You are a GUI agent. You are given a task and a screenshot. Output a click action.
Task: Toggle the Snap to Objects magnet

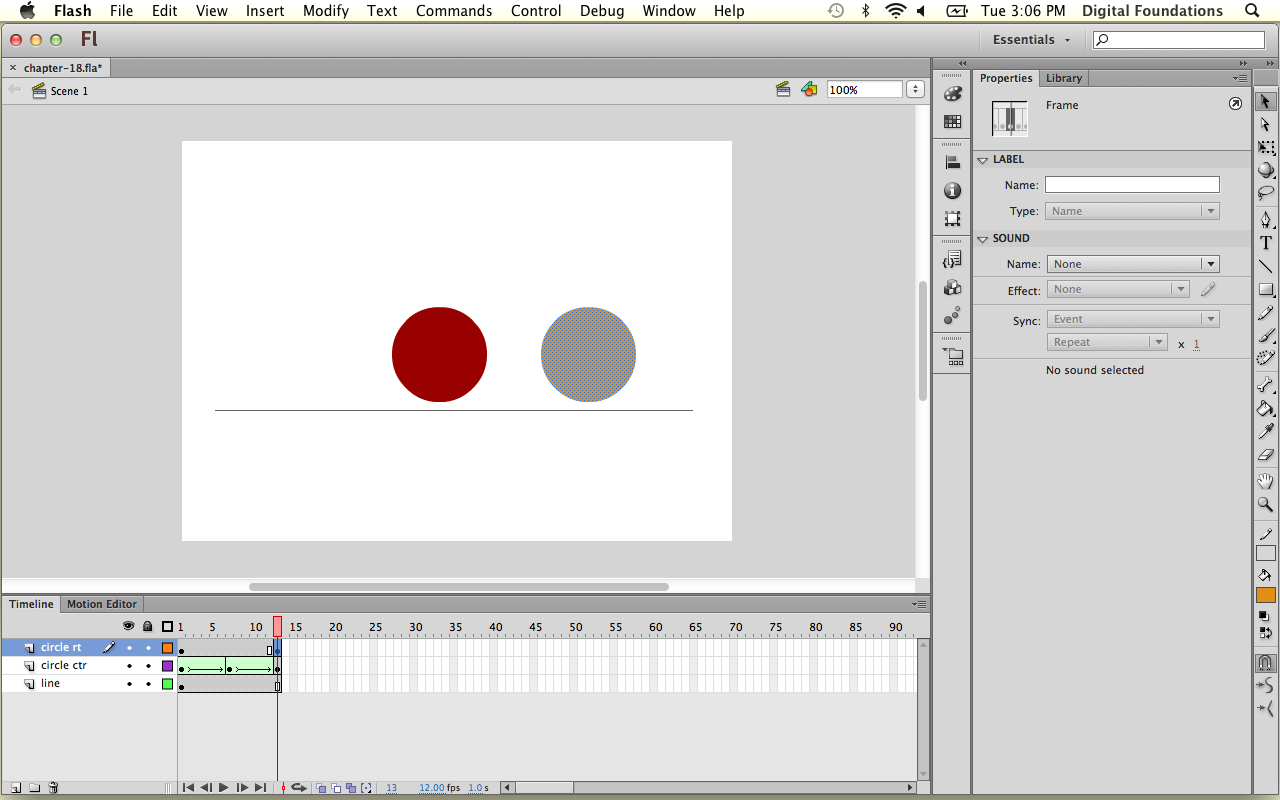tap(1266, 663)
